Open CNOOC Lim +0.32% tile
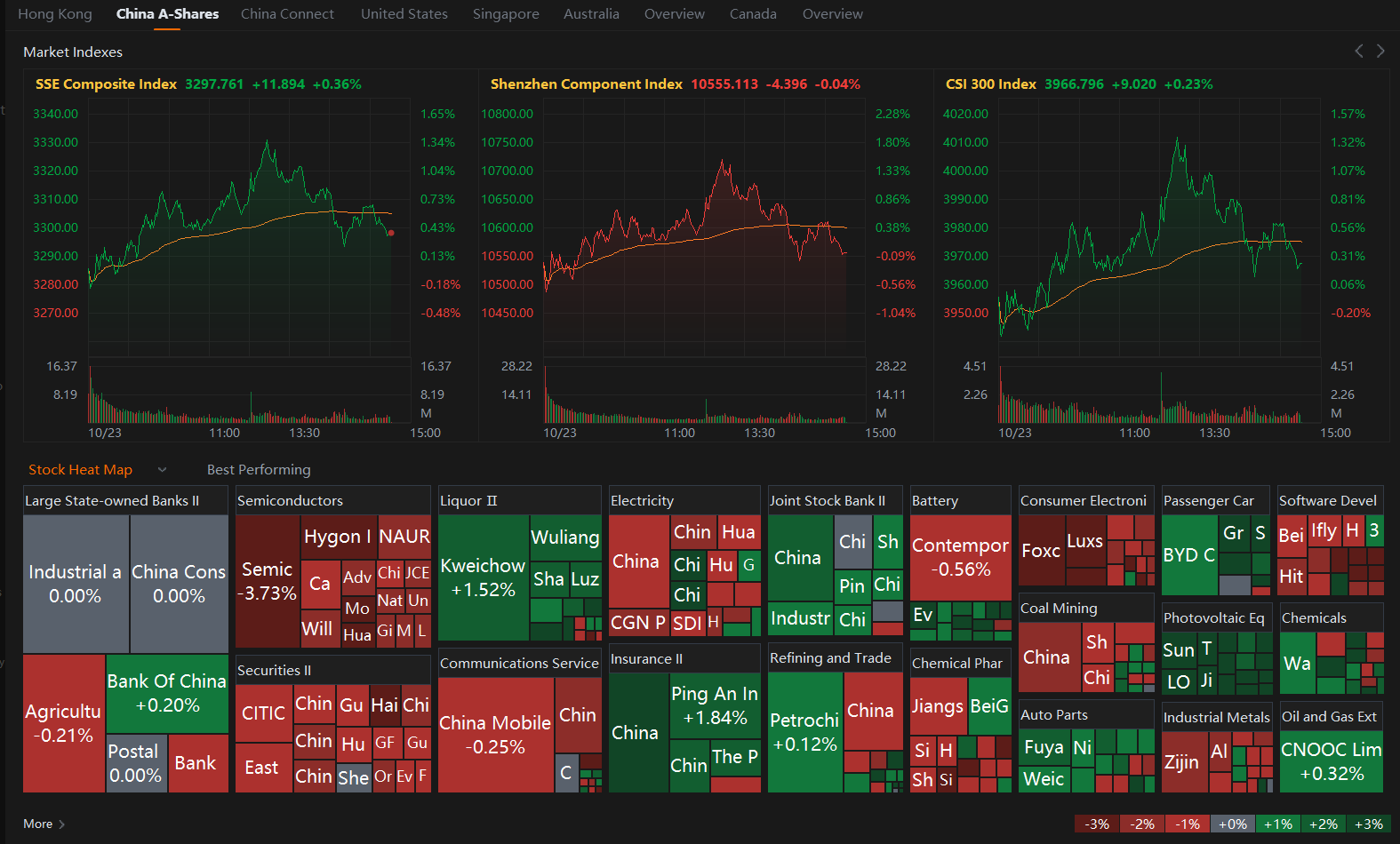 [1332, 761]
